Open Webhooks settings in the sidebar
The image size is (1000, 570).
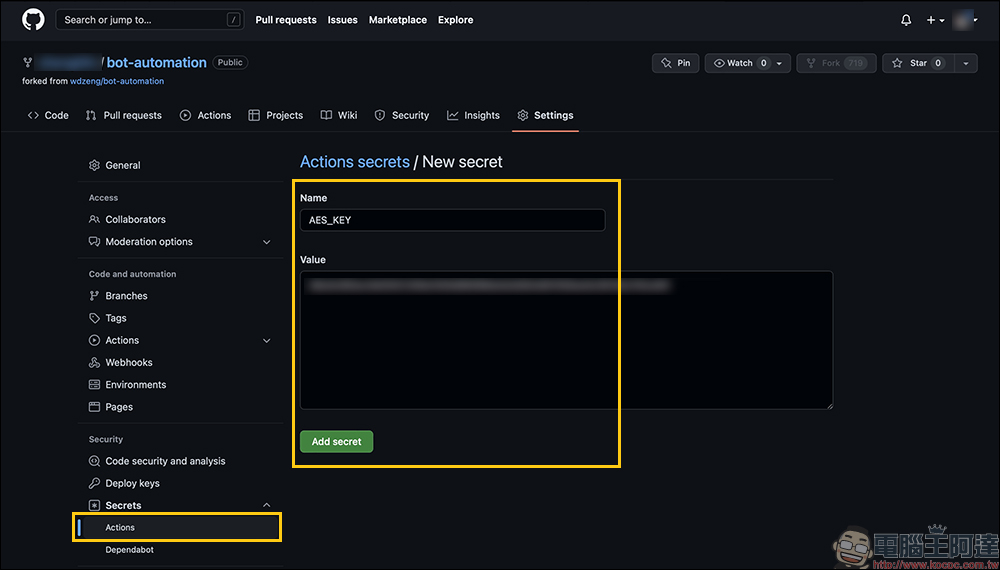[x=129, y=363]
